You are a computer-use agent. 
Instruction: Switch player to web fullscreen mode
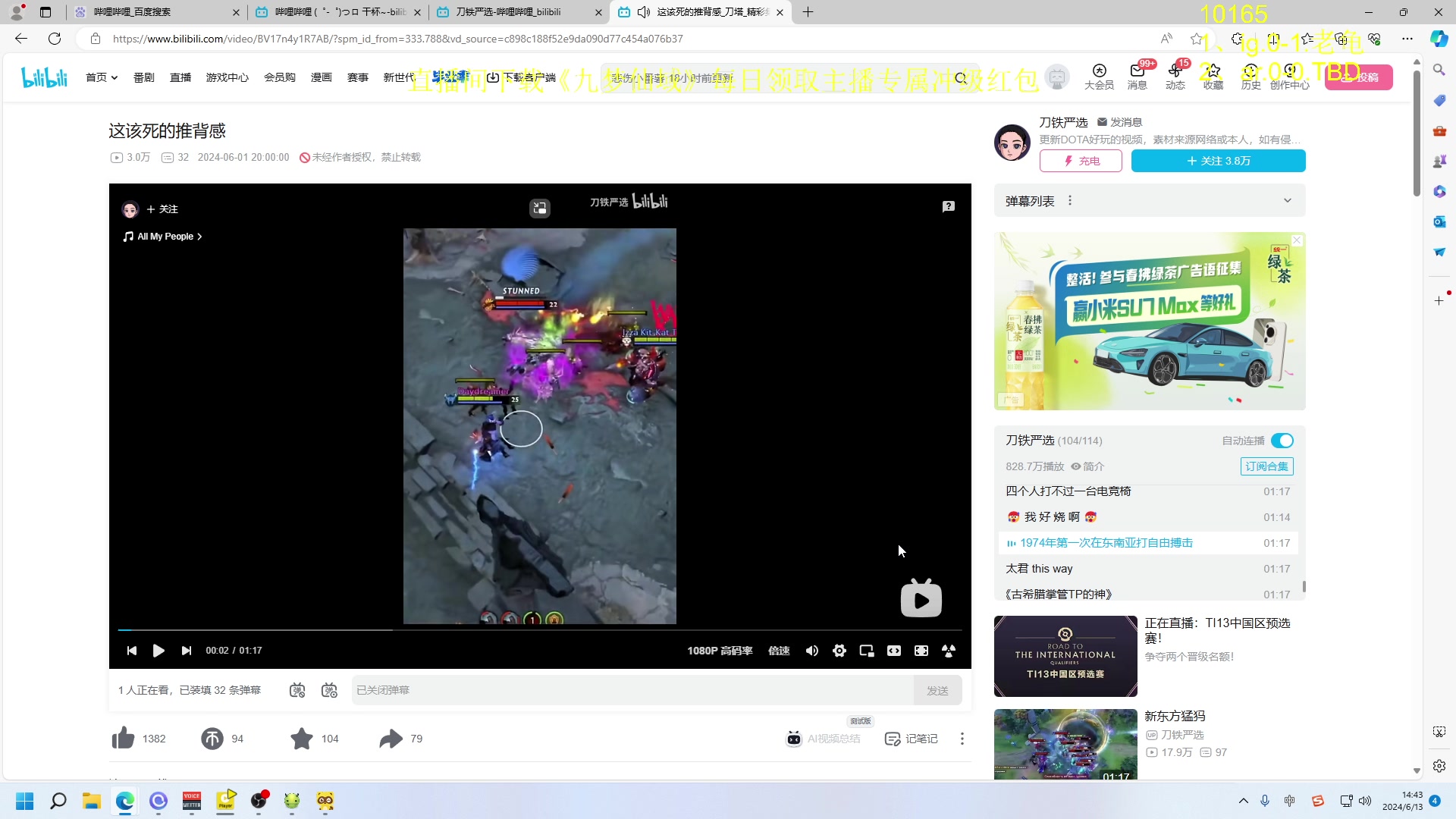tap(921, 651)
